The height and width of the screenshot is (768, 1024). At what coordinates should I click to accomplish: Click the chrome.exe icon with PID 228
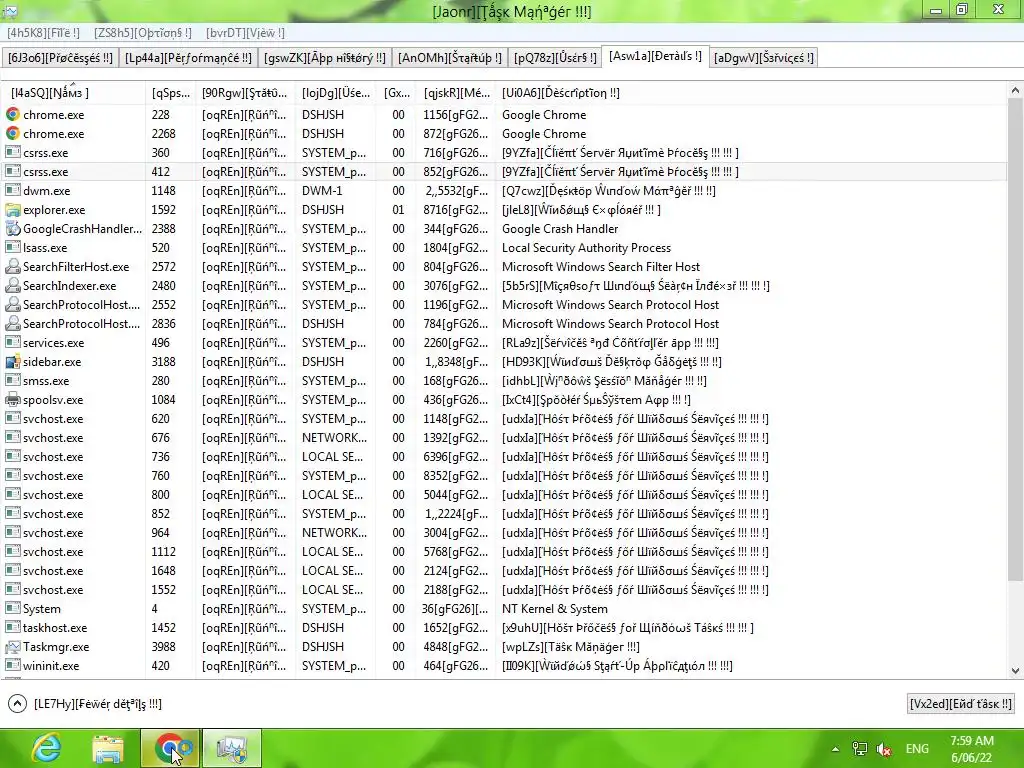click(x=12, y=114)
